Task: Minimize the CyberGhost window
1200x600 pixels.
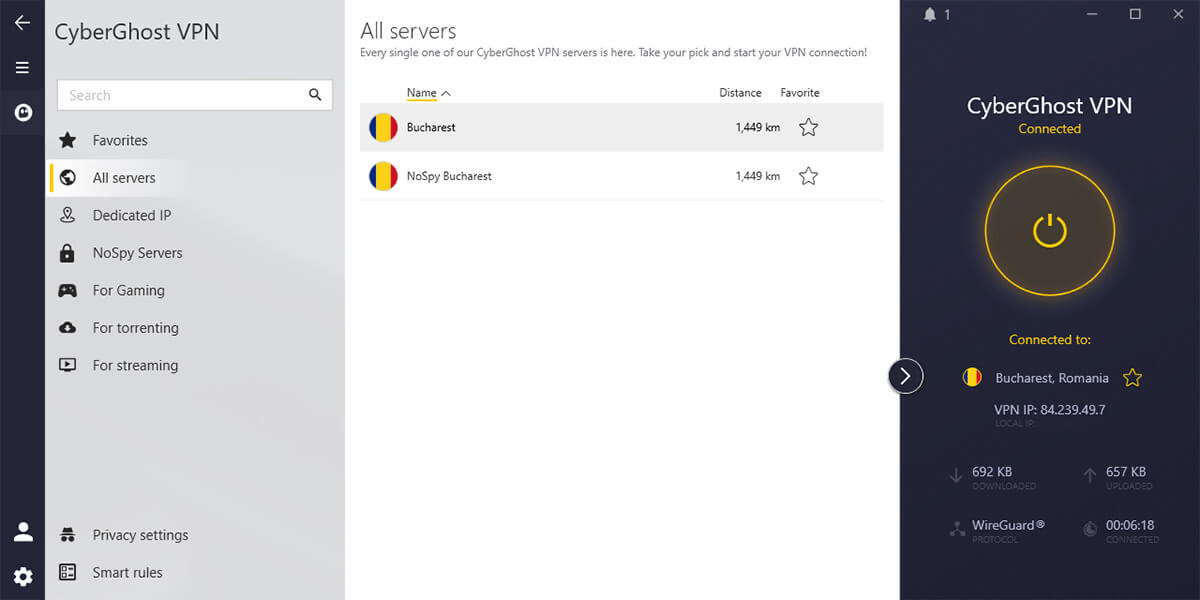Action: tap(1091, 14)
